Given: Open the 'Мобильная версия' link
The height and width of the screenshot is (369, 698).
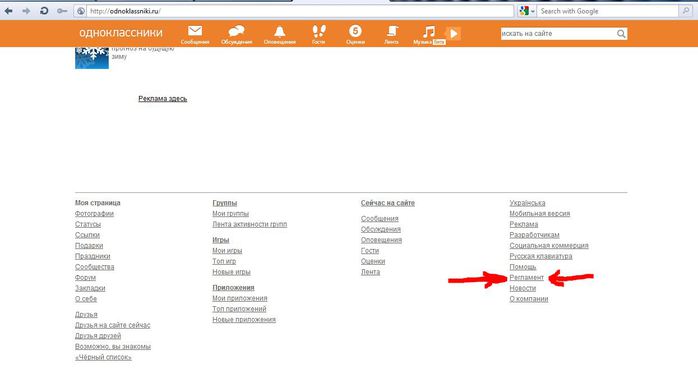Looking at the screenshot, I should tap(540, 214).
